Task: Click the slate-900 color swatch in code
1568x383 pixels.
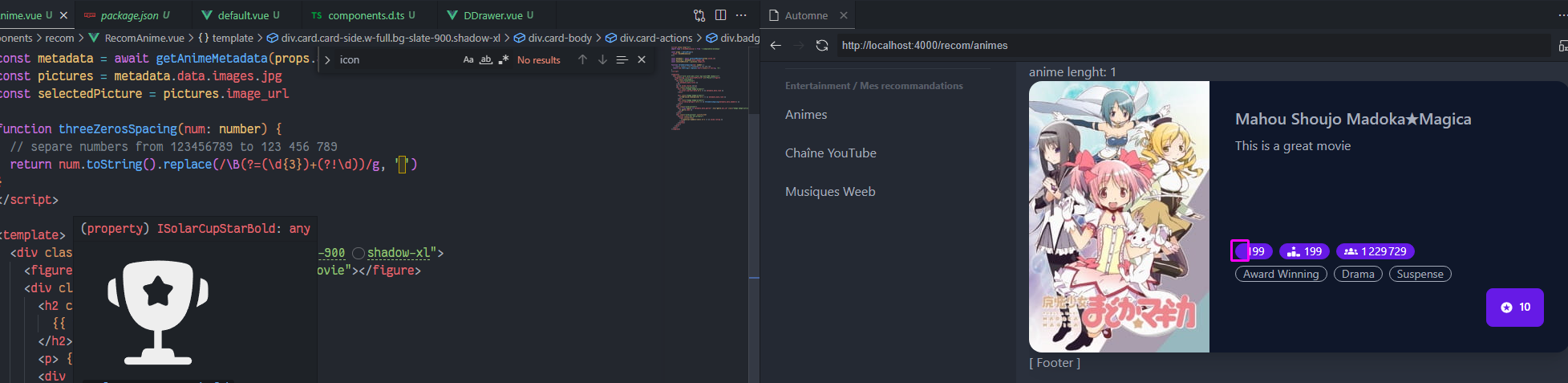Action: [x=359, y=253]
